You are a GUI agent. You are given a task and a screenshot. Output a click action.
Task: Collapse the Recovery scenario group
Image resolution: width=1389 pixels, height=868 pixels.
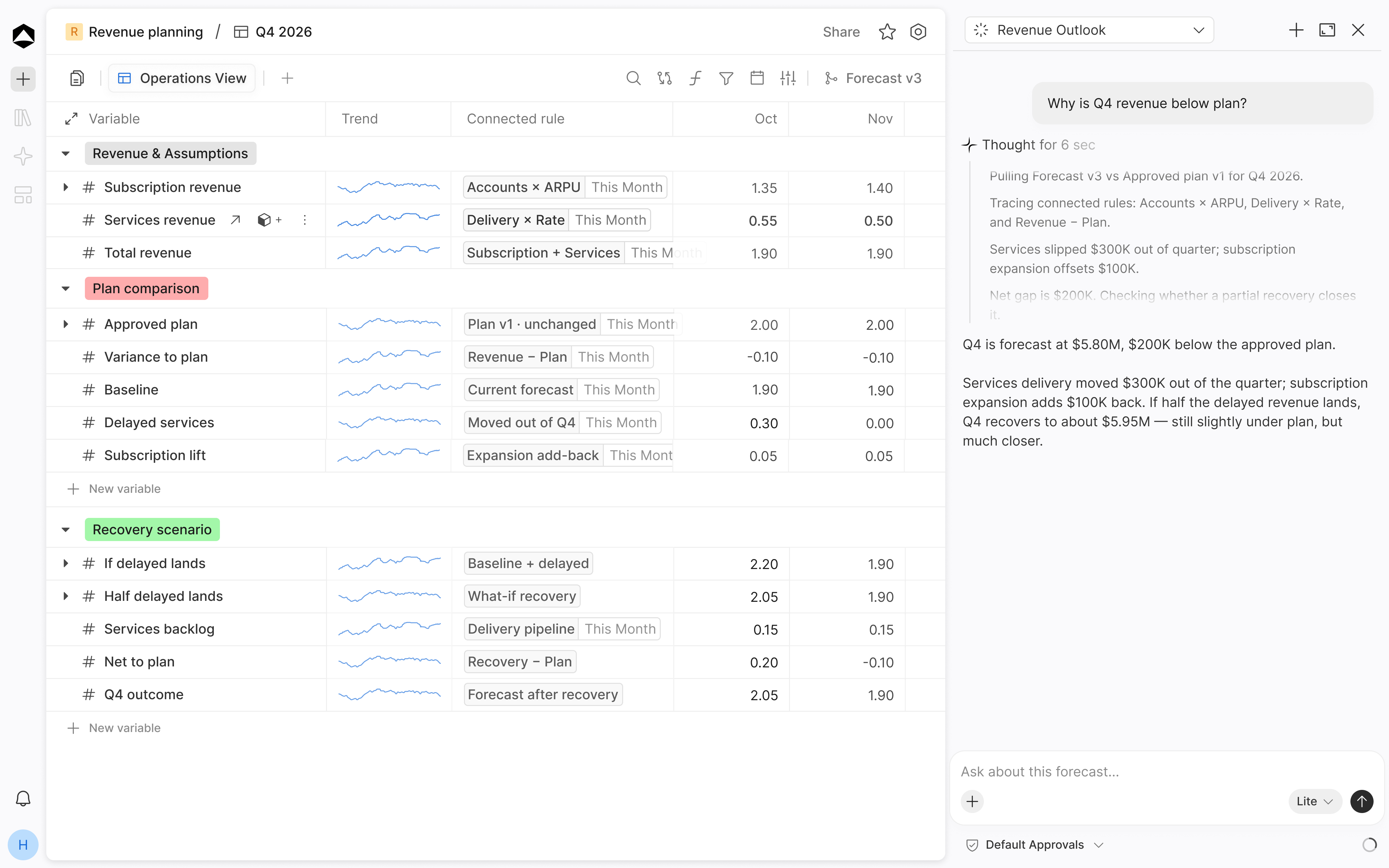click(x=66, y=529)
